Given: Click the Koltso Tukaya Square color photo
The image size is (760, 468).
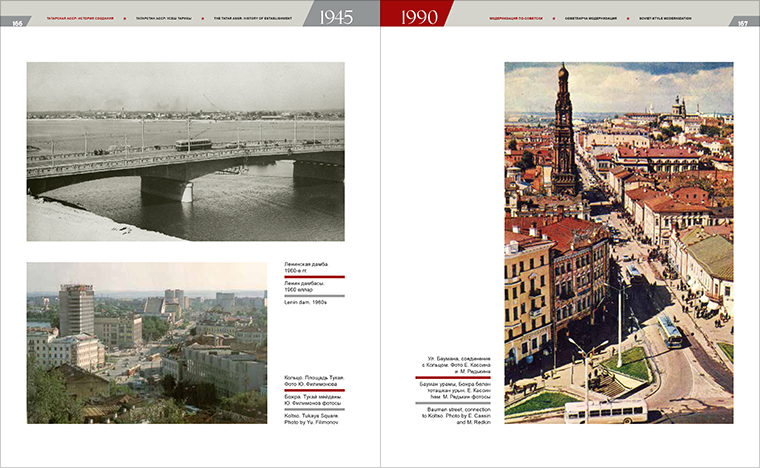Looking at the screenshot, I should (x=147, y=343).
